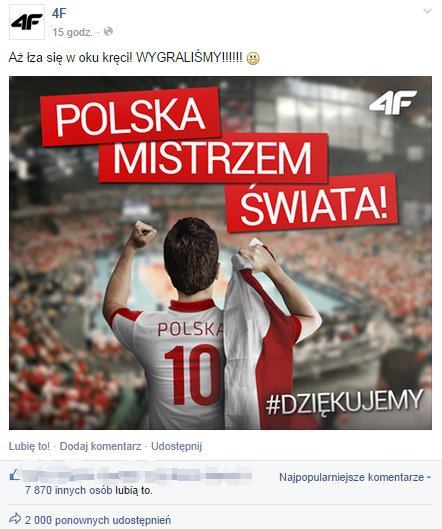Viewport: 442px width, 529px height.
Task: Open the 4F page name link
Action: click(59, 13)
